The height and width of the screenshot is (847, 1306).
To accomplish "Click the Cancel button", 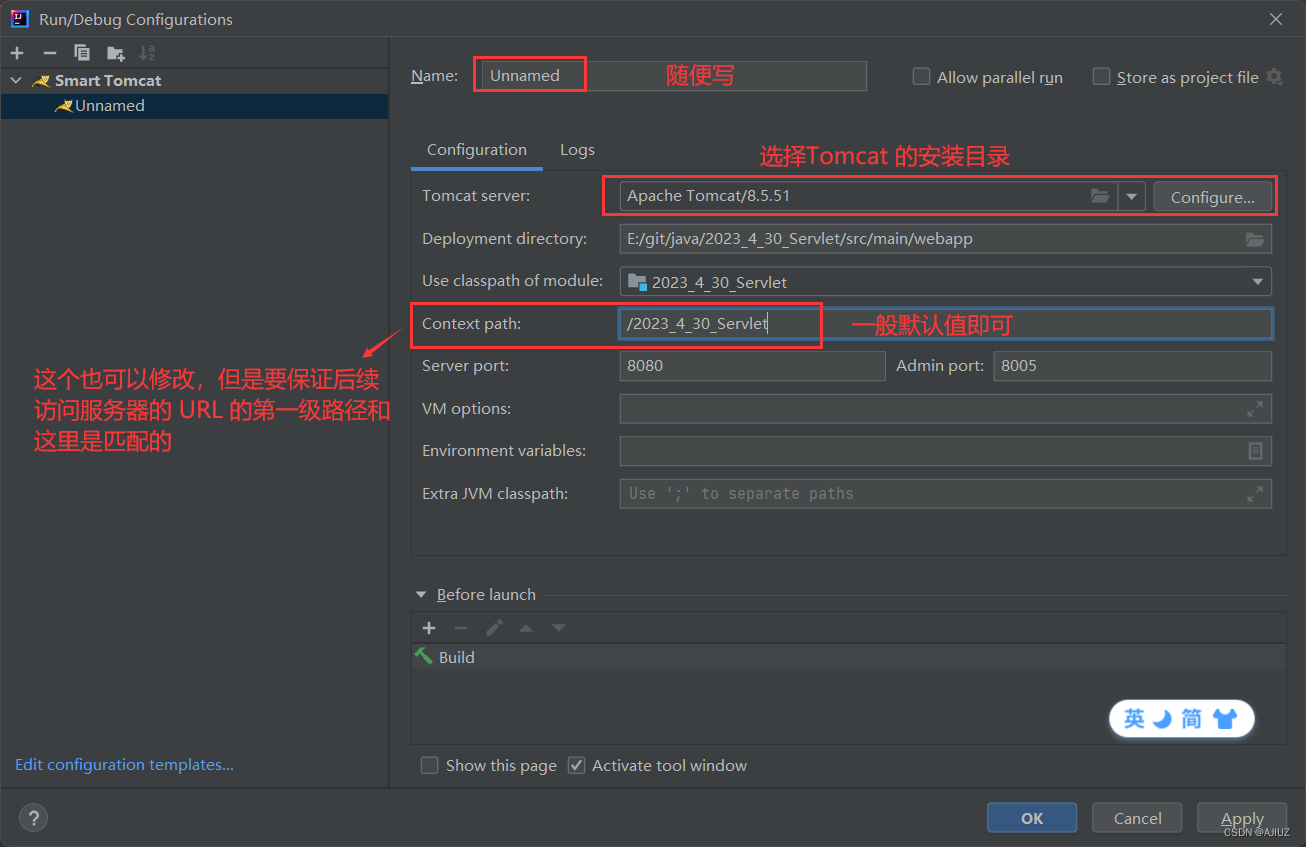I will click(1137, 818).
